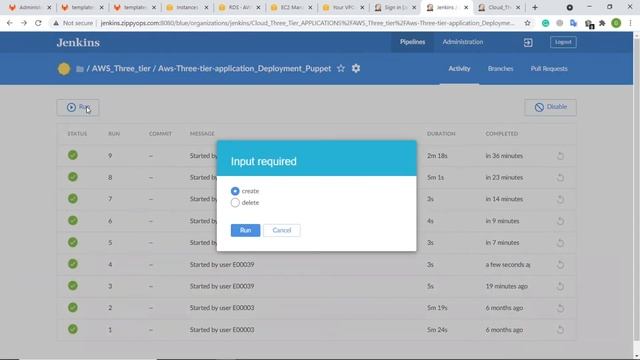Screen dimensions: 640x360
Task: Select the delete radio option
Action: pyautogui.click(x=235, y=202)
